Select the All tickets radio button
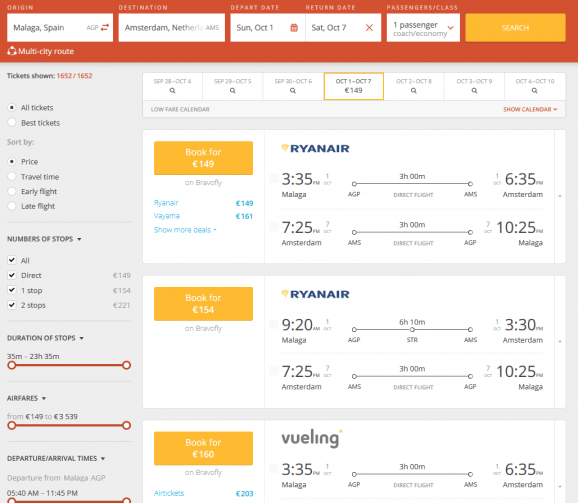This screenshot has width=578, height=503. (x=12, y=108)
